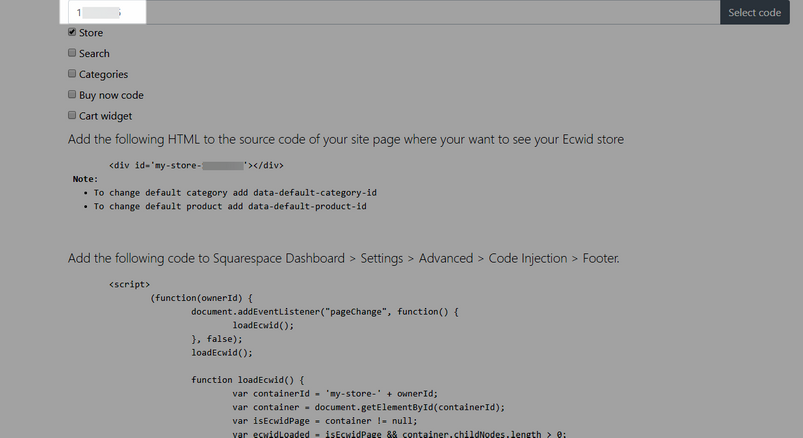The height and width of the screenshot is (438, 803).
Task: Click the Squarespace Code Injection instruction text
Action: pos(344,258)
